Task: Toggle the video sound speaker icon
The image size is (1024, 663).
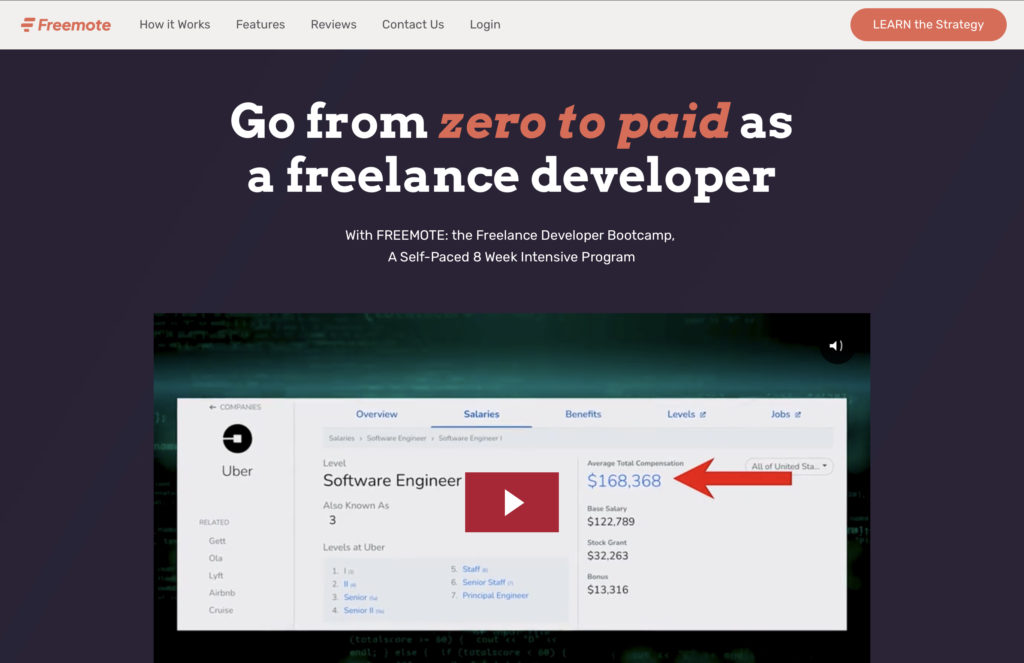Action: point(836,346)
